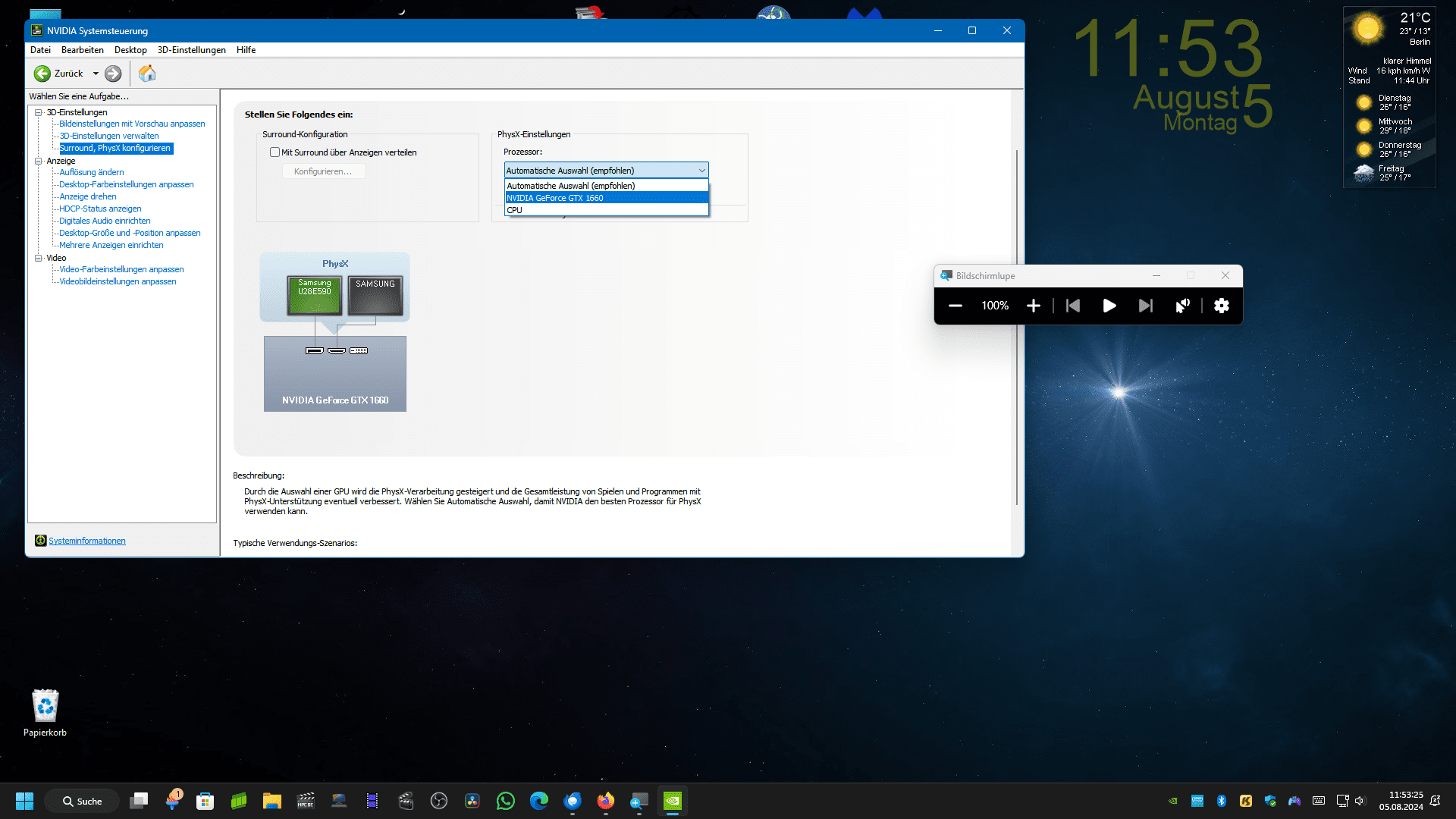Image resolution: width=1456 pixels, height=819 pixels.
Task: Select Surround, PhysX konfigurieren
Action: point(115,148)
